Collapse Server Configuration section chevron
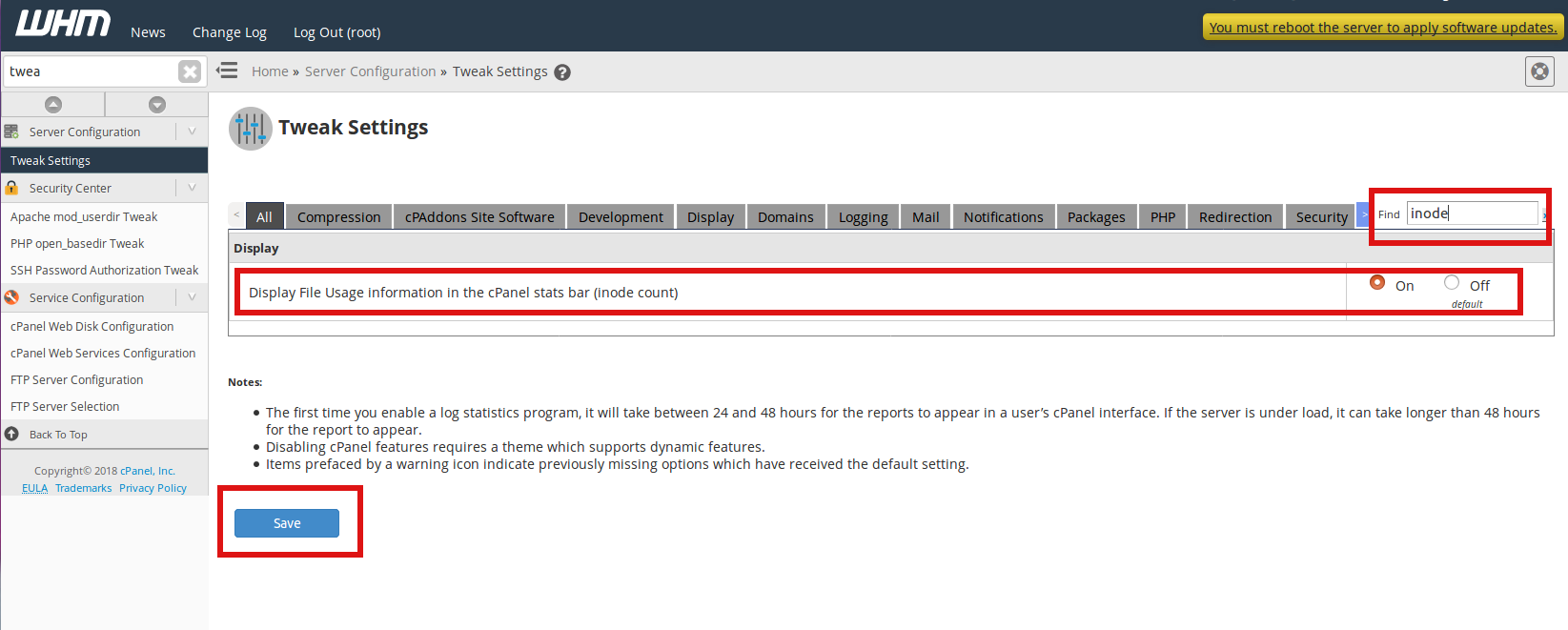The height and width of the screenshot is (630, 1568). (x=192, y=132)
